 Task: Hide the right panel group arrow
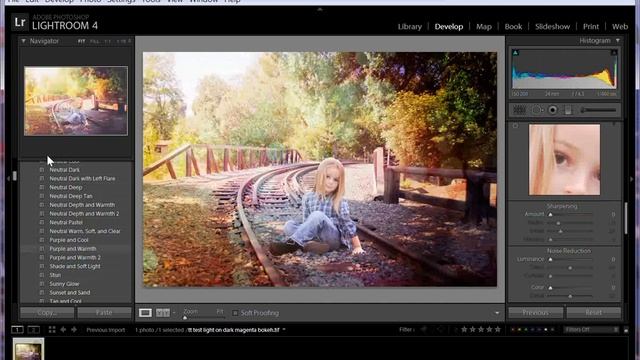tap(632, 178)
